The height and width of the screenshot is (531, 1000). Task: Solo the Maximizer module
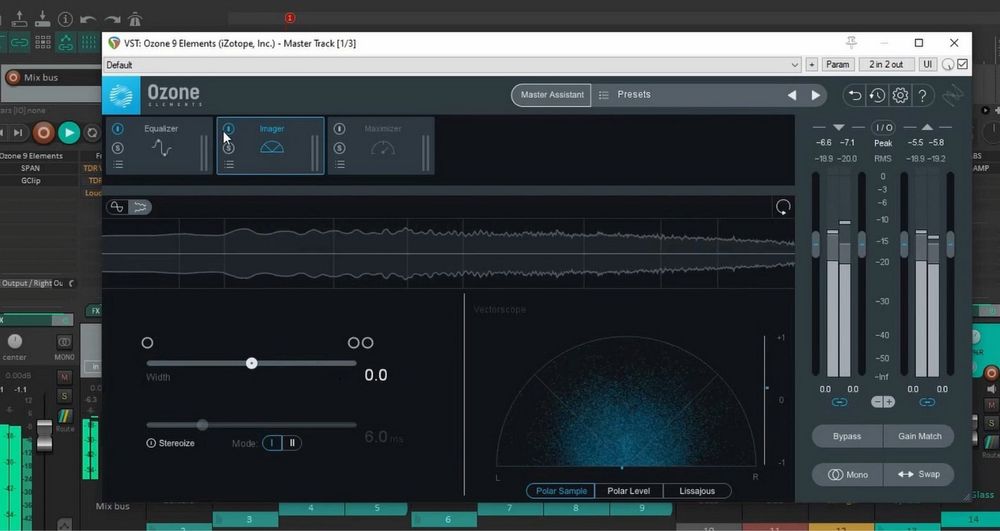(x=339, y=148)
